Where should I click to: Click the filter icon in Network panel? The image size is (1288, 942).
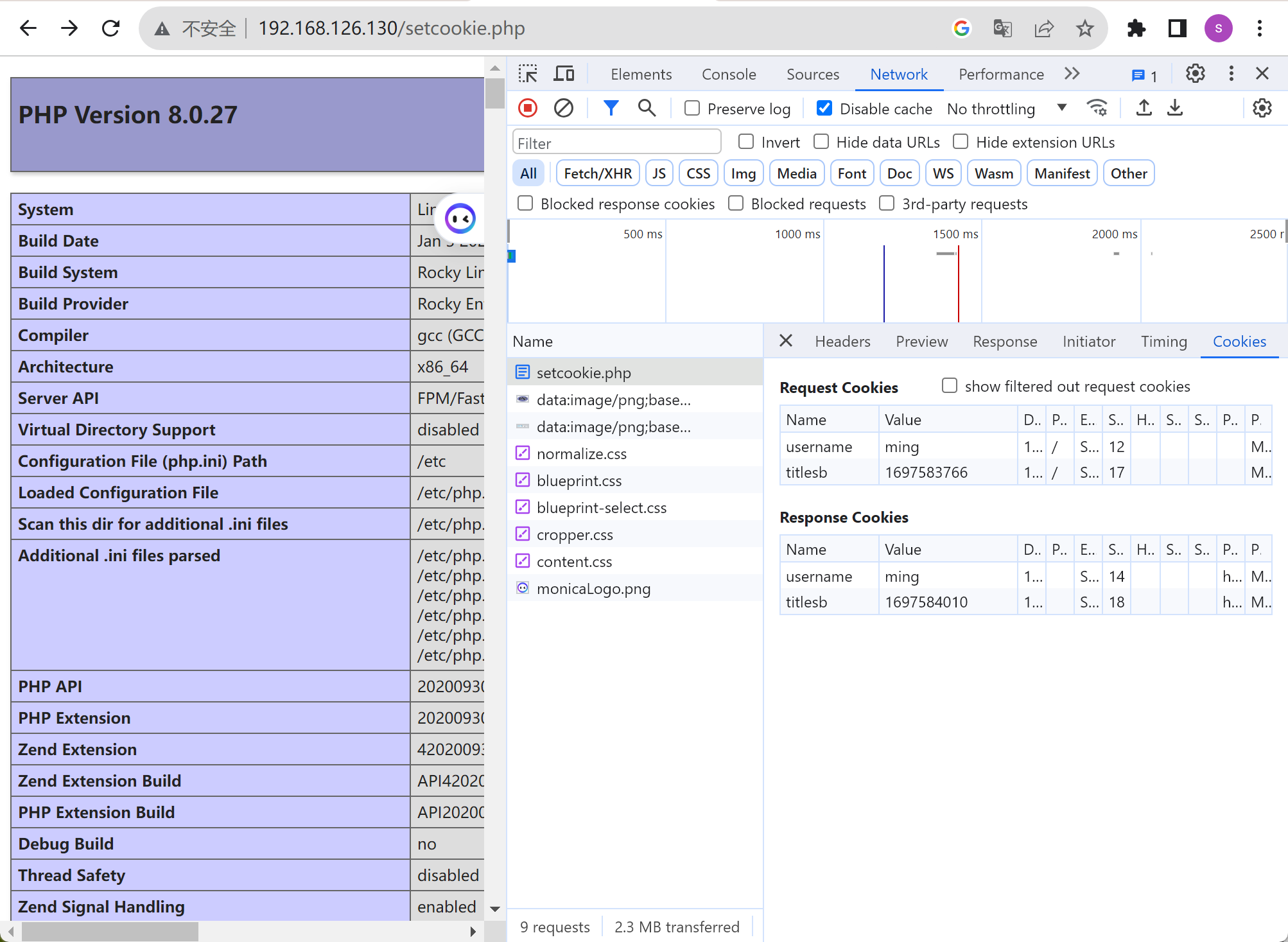[611, 108]
